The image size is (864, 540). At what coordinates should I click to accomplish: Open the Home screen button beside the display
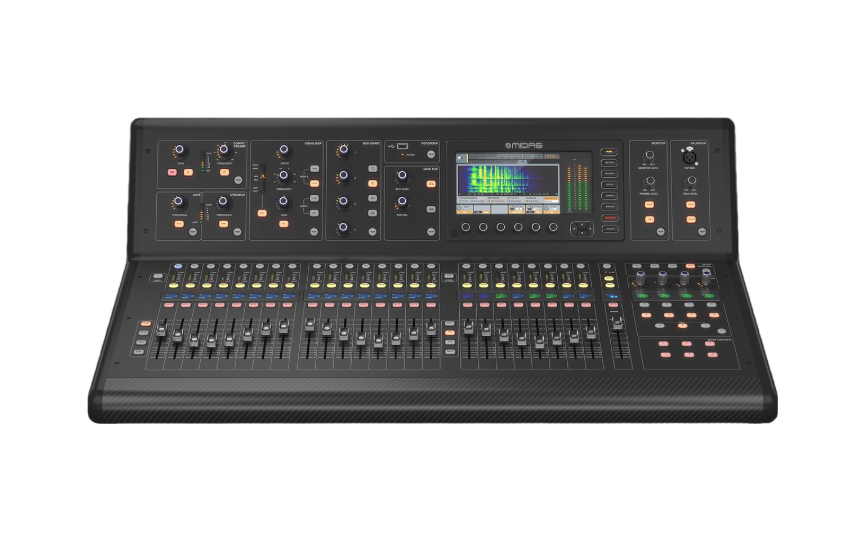(609, 152)
